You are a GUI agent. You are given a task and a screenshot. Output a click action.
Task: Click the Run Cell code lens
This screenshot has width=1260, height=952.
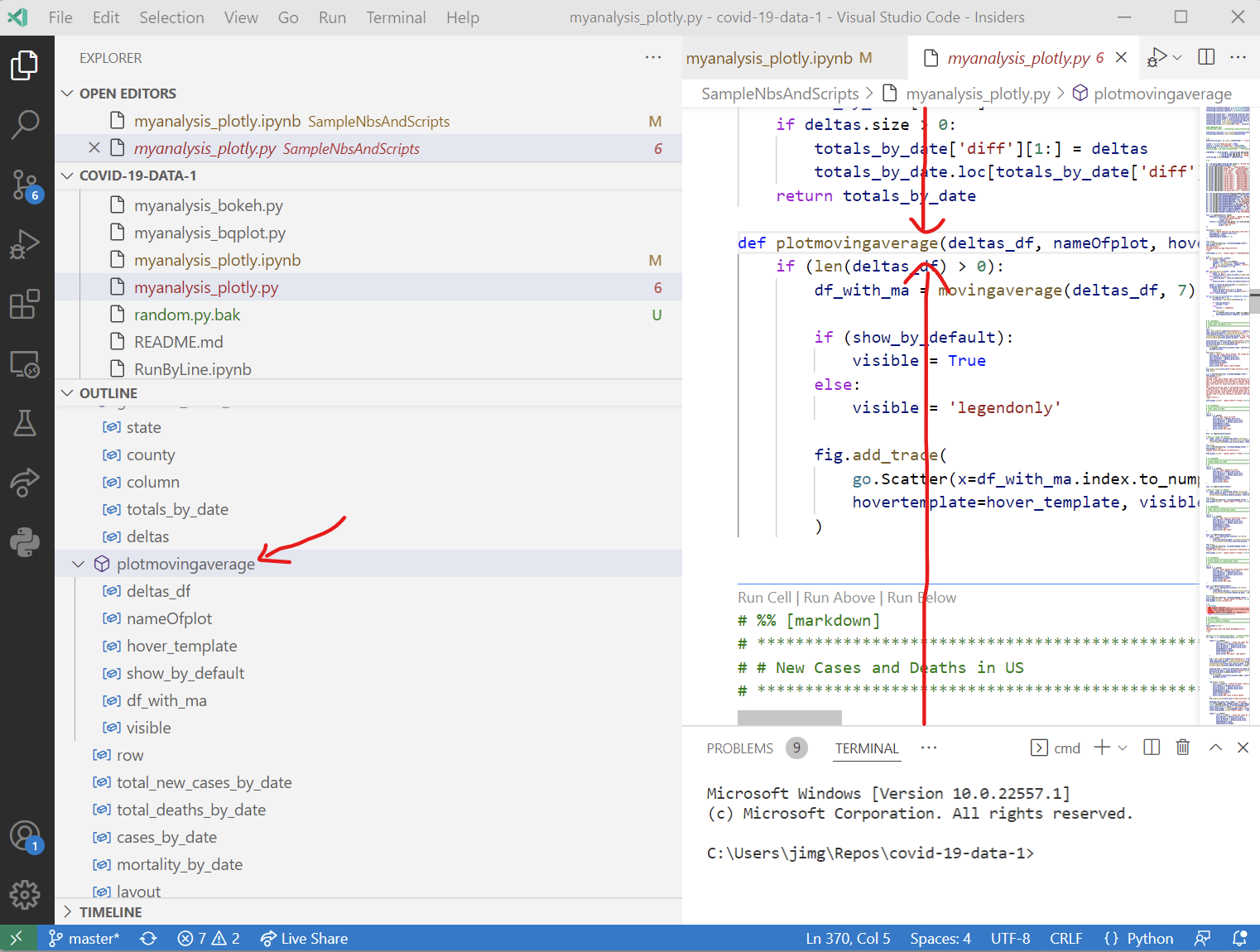click(x=764, y=598)
